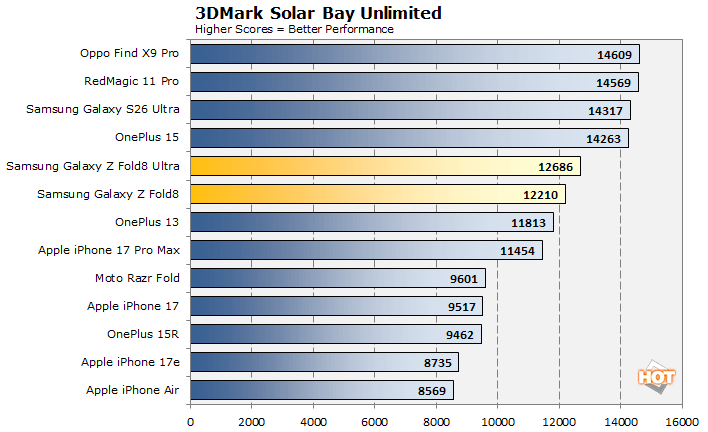Click the score value 9462

[x=460, y=335]
